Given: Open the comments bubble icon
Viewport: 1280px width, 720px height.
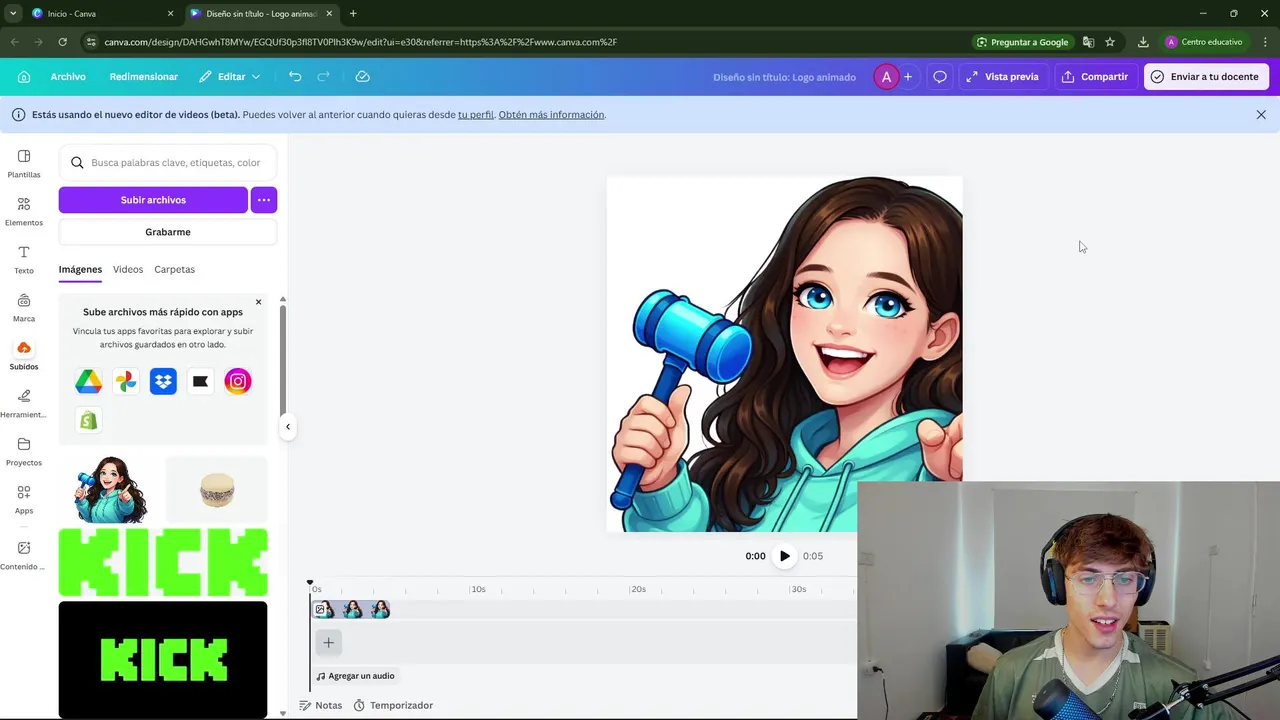Looking at the screenshot, I should tap(940, 77).
